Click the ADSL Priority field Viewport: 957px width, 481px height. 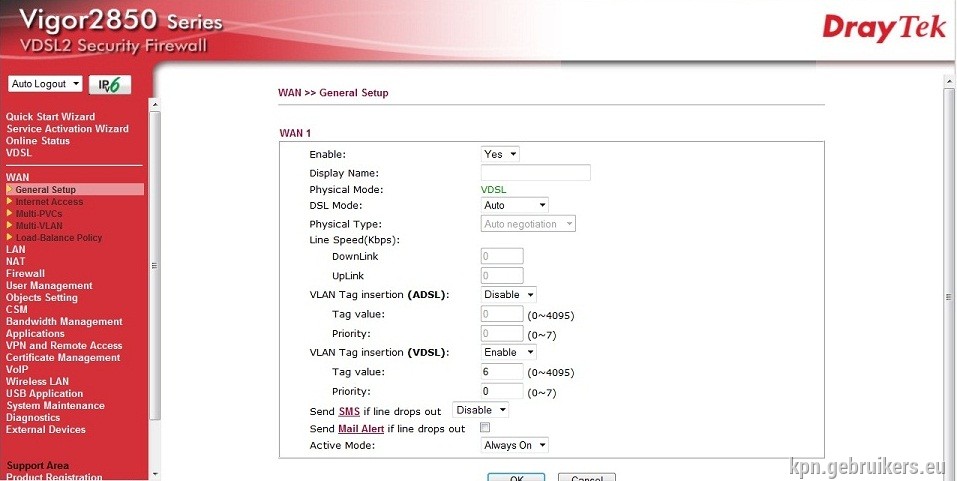502,333
